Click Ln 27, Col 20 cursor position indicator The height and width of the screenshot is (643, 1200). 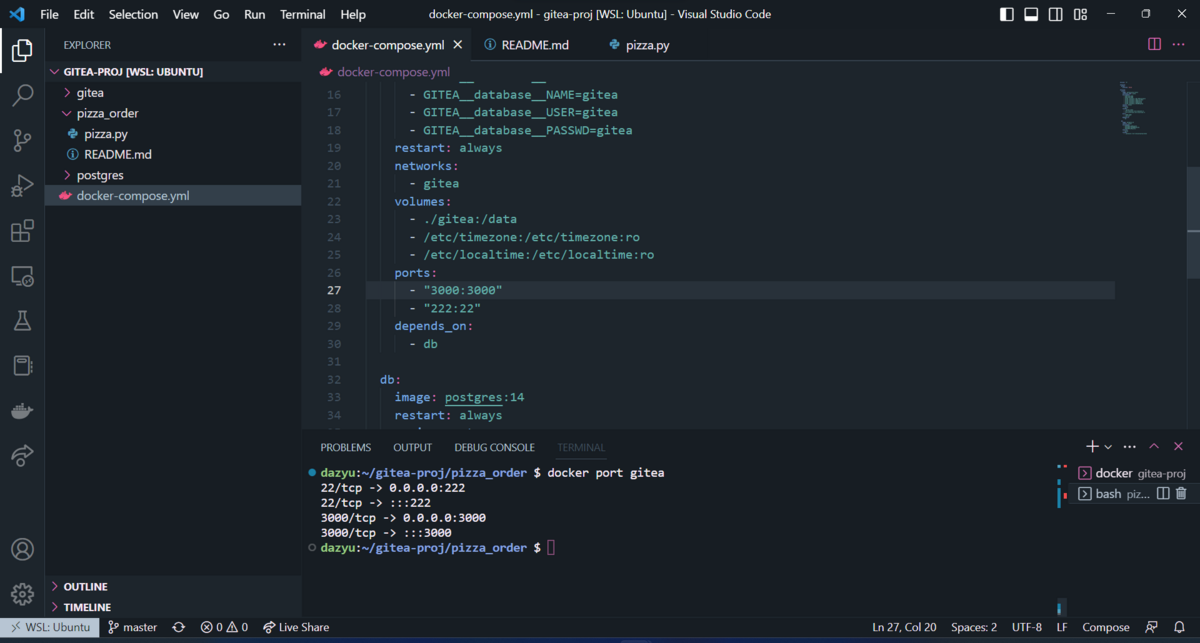pyautogui.click(x=905, y=627)
